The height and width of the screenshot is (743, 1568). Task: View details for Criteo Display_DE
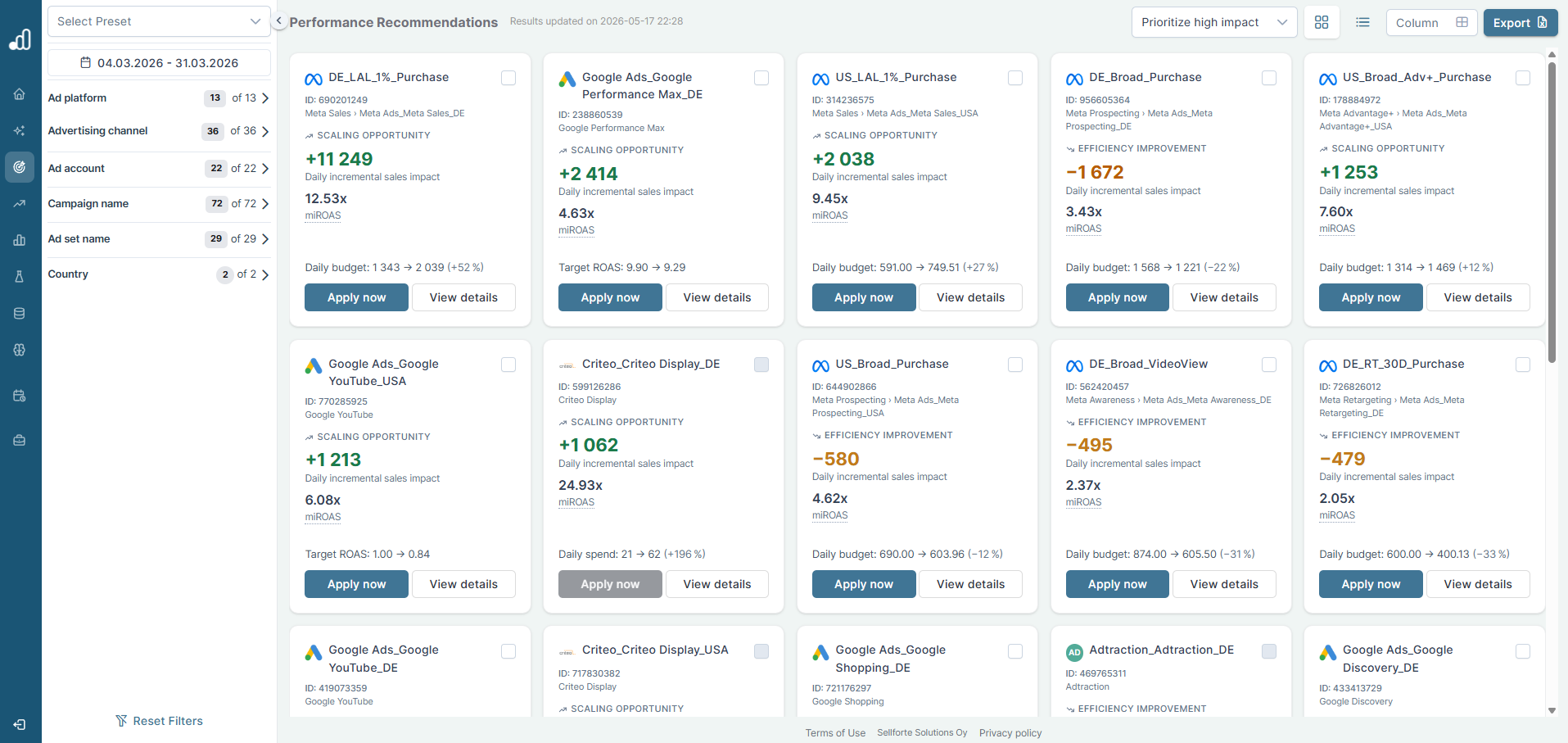pos(717,584)
